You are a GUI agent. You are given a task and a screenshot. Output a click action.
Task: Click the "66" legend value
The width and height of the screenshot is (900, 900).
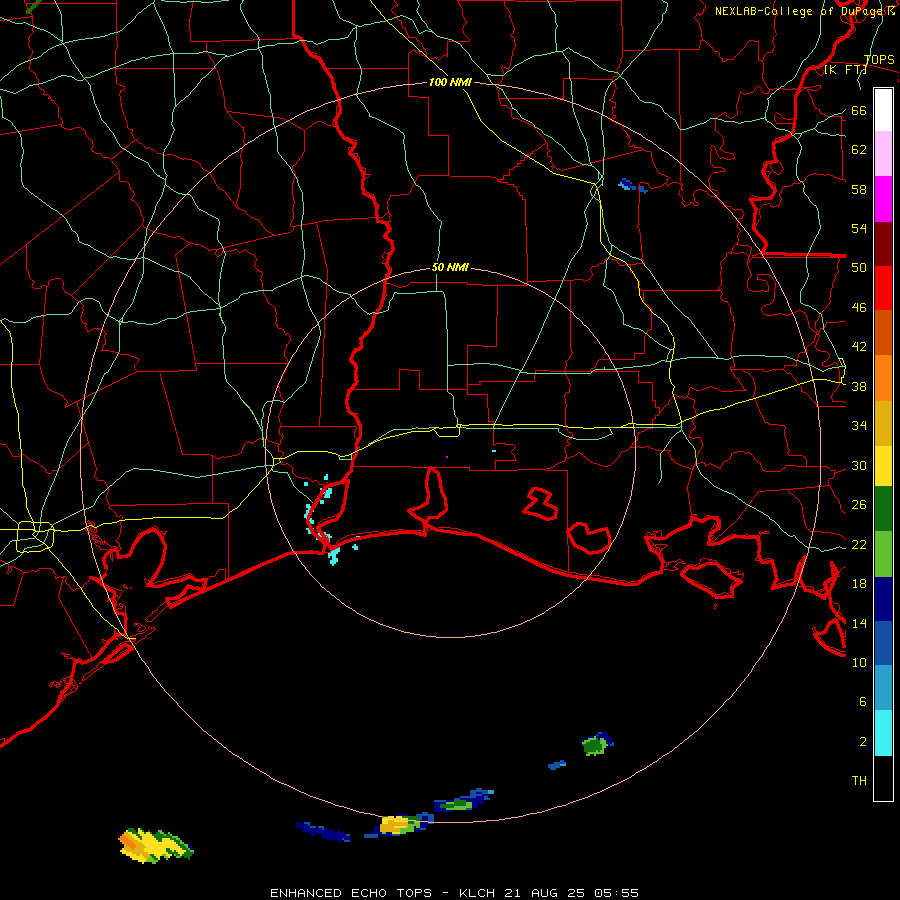pyautogui.click(x=859, y=110)
